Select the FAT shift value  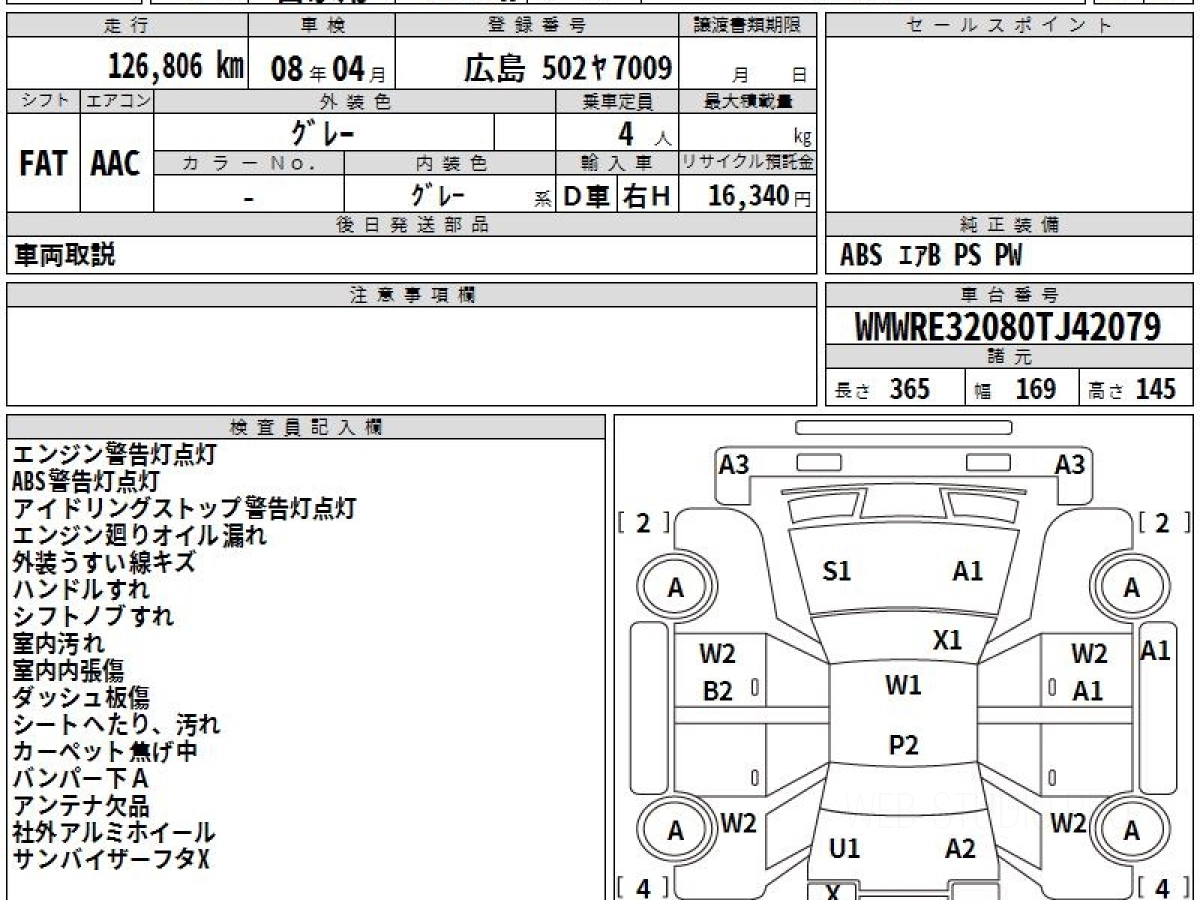(43, 163)
